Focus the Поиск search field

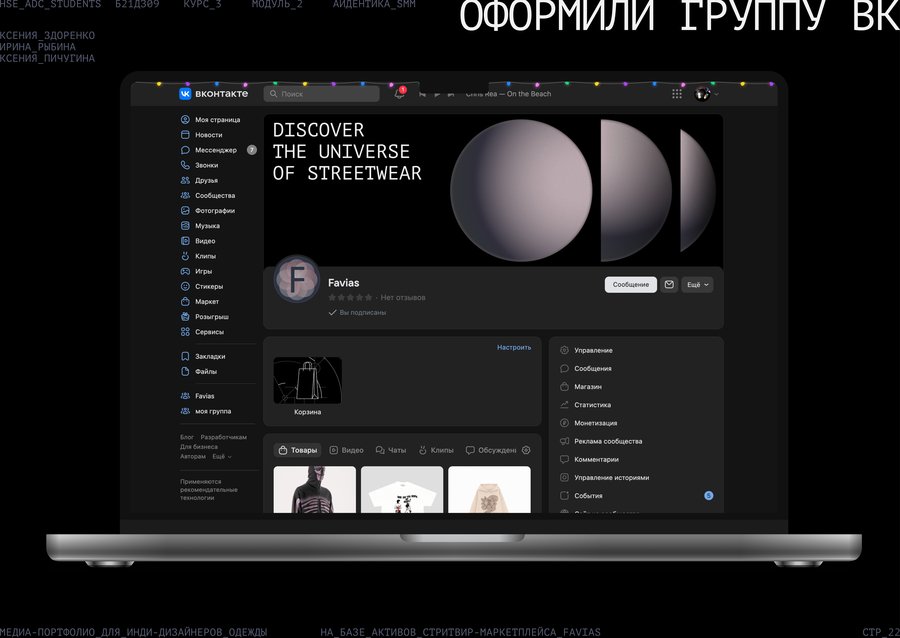pyautogui.click(x=321, y=94)
